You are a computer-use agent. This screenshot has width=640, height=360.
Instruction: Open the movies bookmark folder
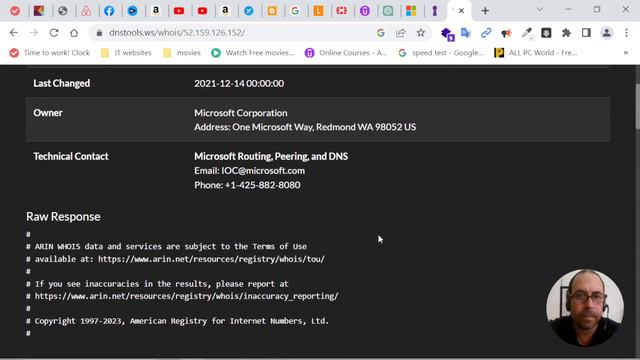[182, 53]
